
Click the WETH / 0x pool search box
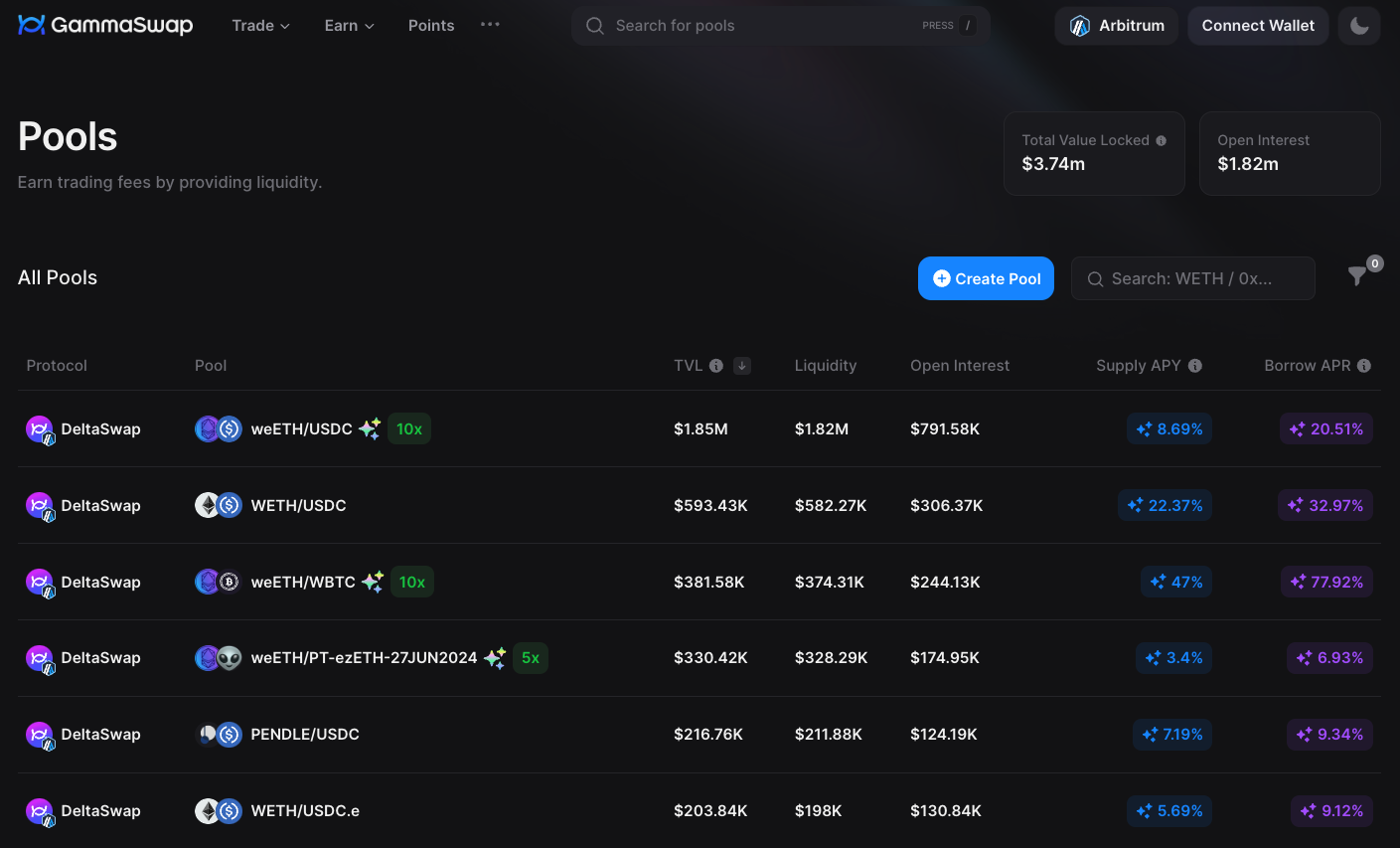[1192, 278]
